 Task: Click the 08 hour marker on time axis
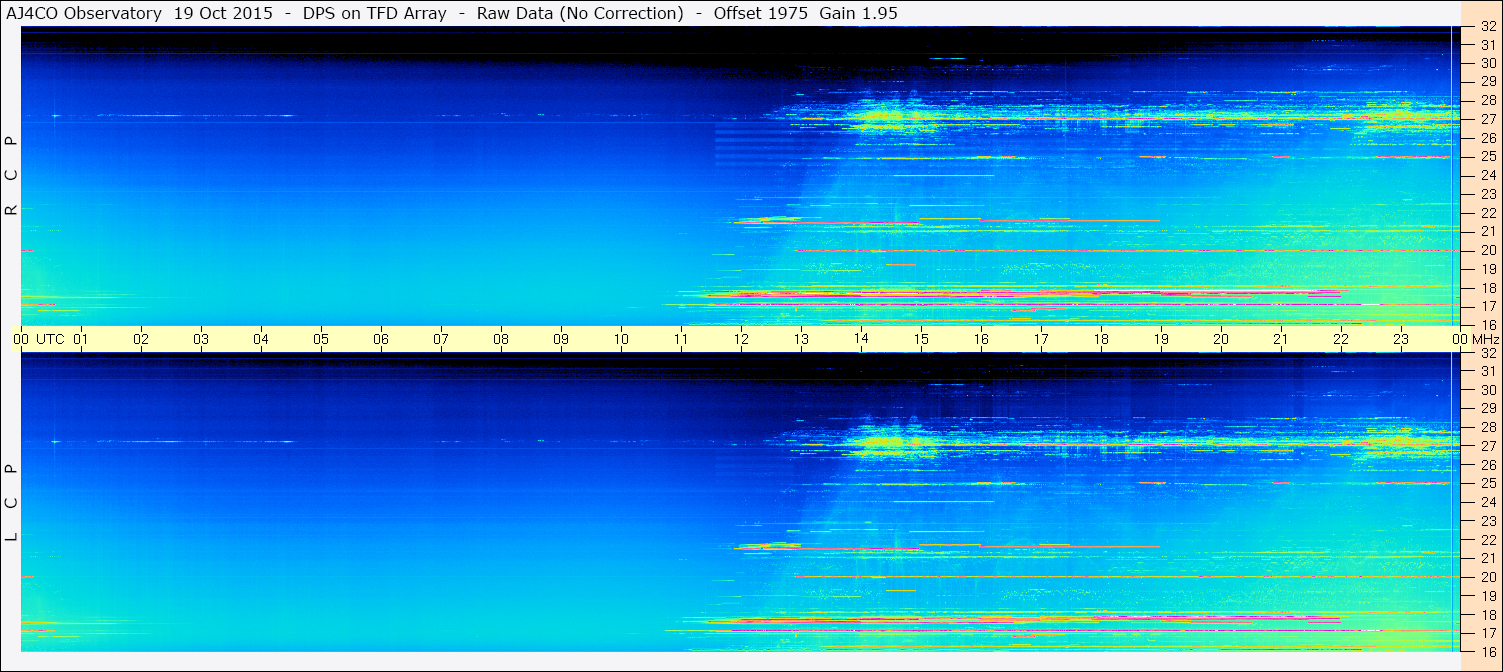coord(501,339)
